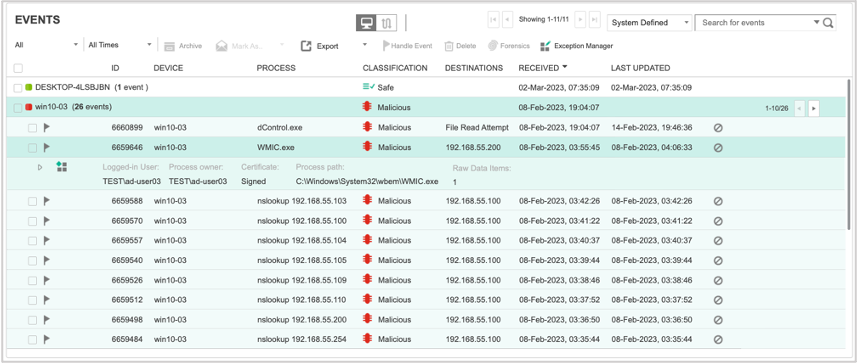Show next win10-03 events page
The image size is (858, 364).
tap(814, 108)
